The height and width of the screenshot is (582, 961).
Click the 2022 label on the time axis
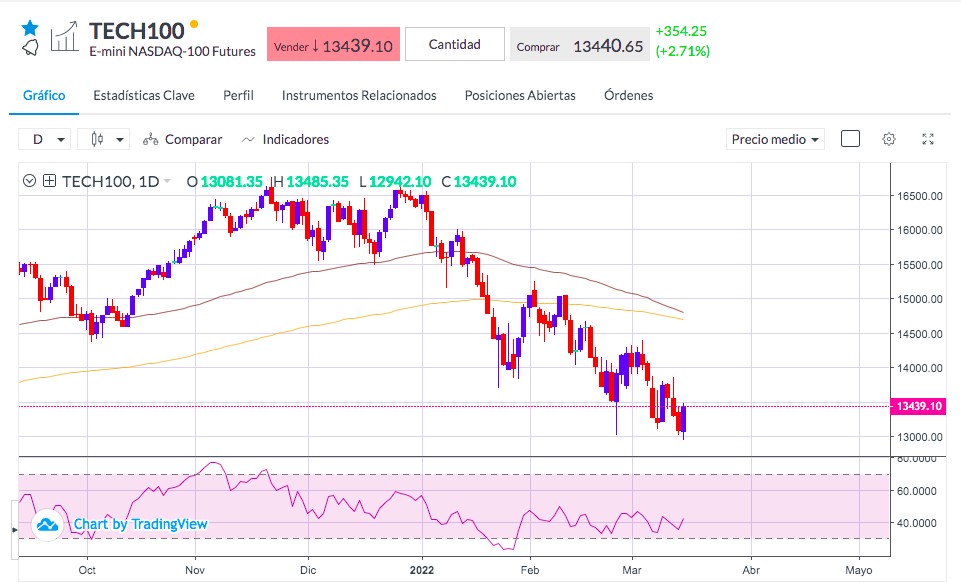pyautogui.click(x=422, y=570)
